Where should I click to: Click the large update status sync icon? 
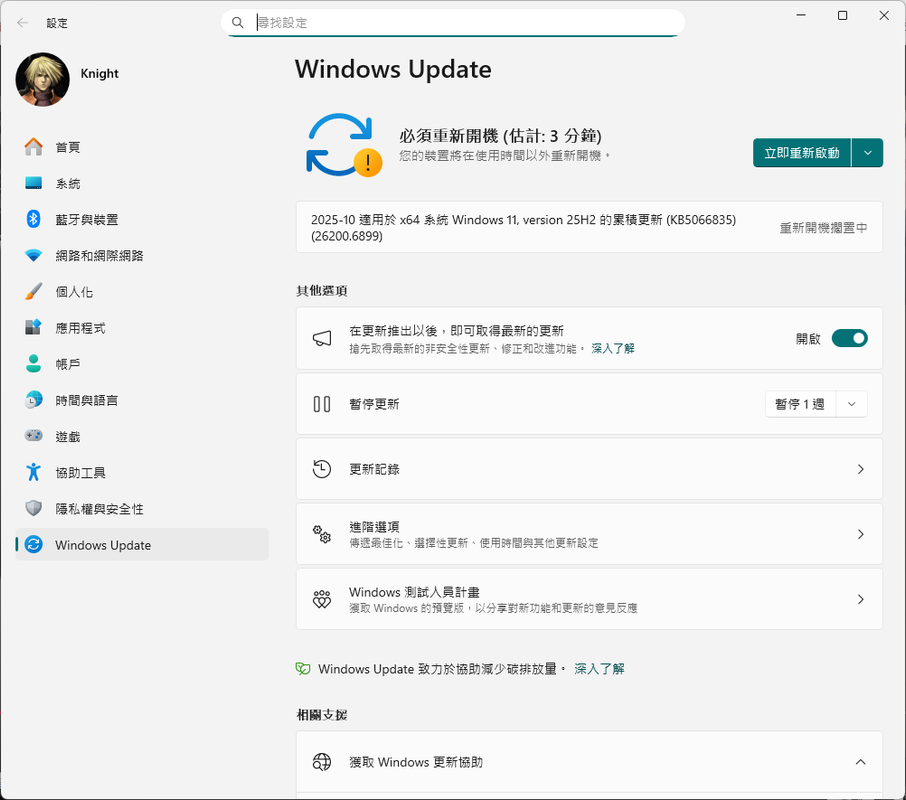pyautogui.click(x=343, y=145)
